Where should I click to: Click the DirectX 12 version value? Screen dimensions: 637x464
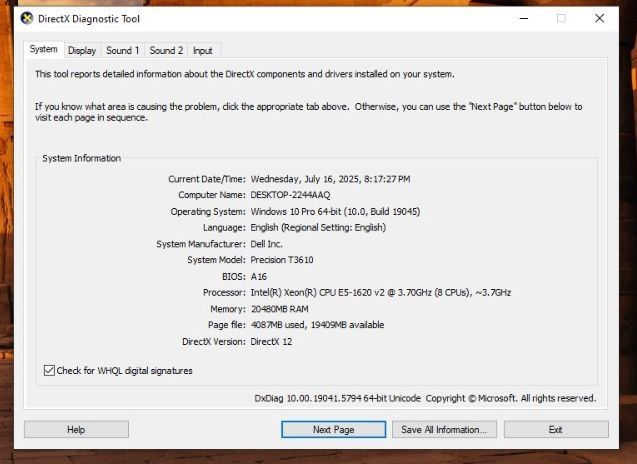(271, 341)
